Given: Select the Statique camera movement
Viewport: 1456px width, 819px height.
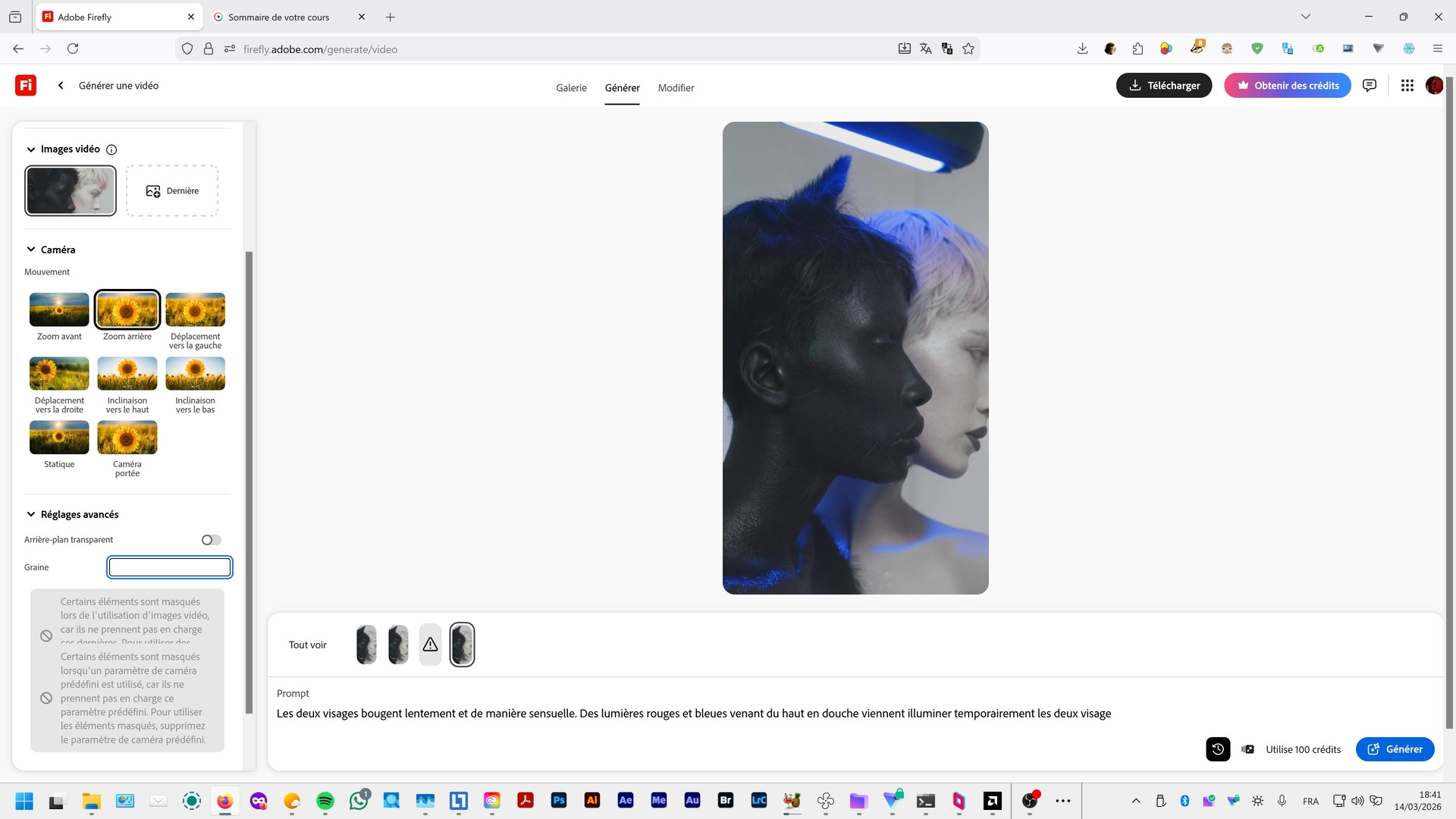Looking at the screenshot, I should (x=59, y=438).
